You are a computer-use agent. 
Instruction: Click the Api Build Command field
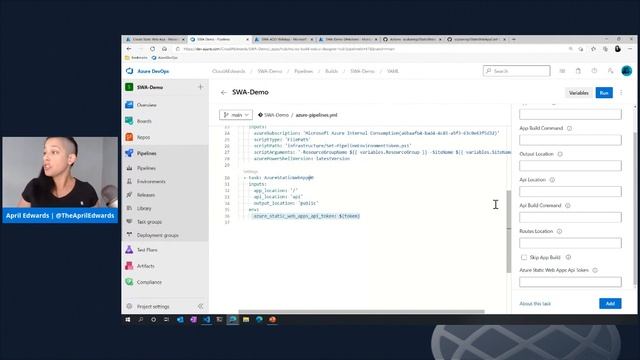(570, 217)
